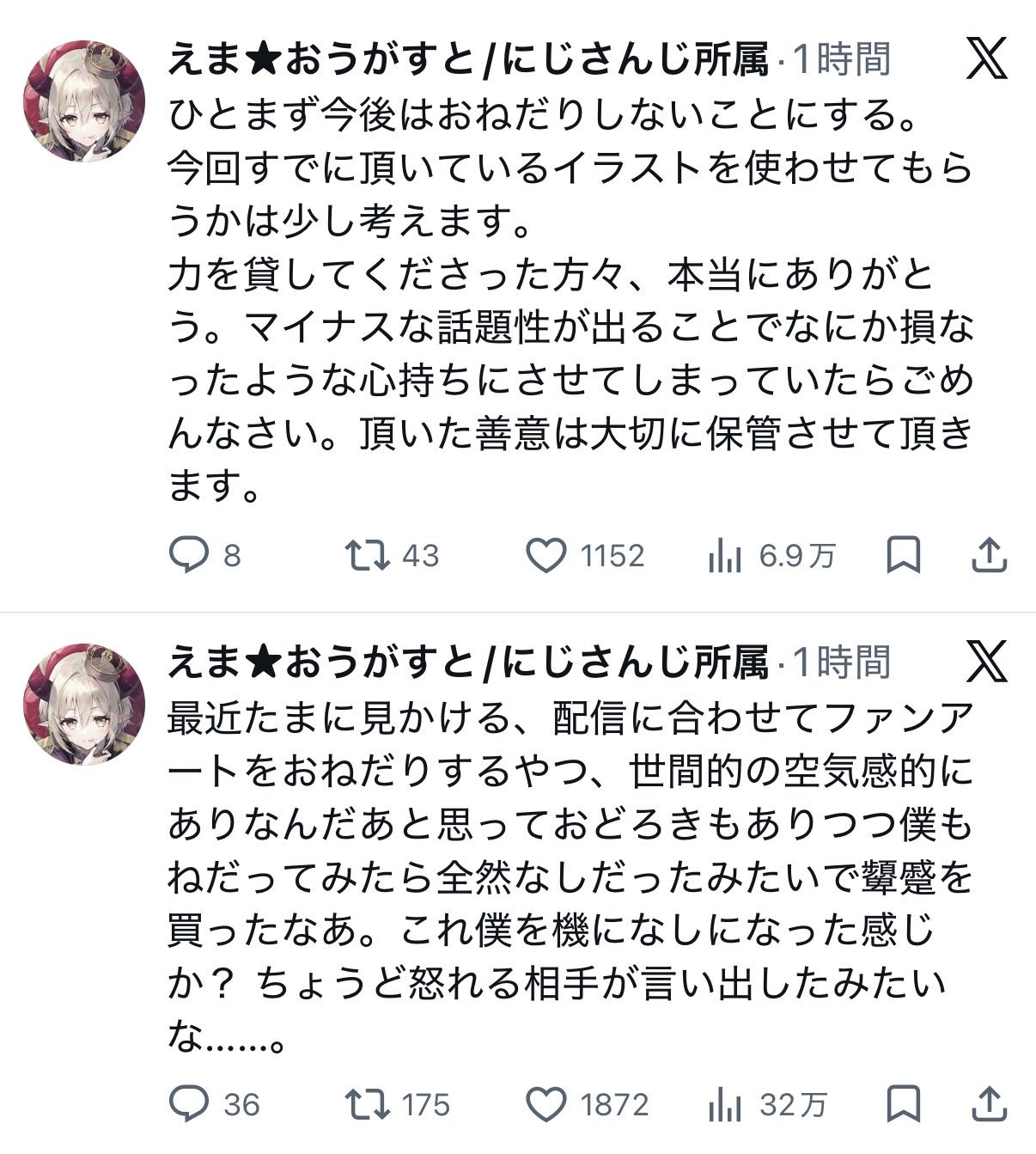Click the 1時間 timestamp on first tweet
The width and height of the screenshot is (1036, 1154).
tap(841, 59)
